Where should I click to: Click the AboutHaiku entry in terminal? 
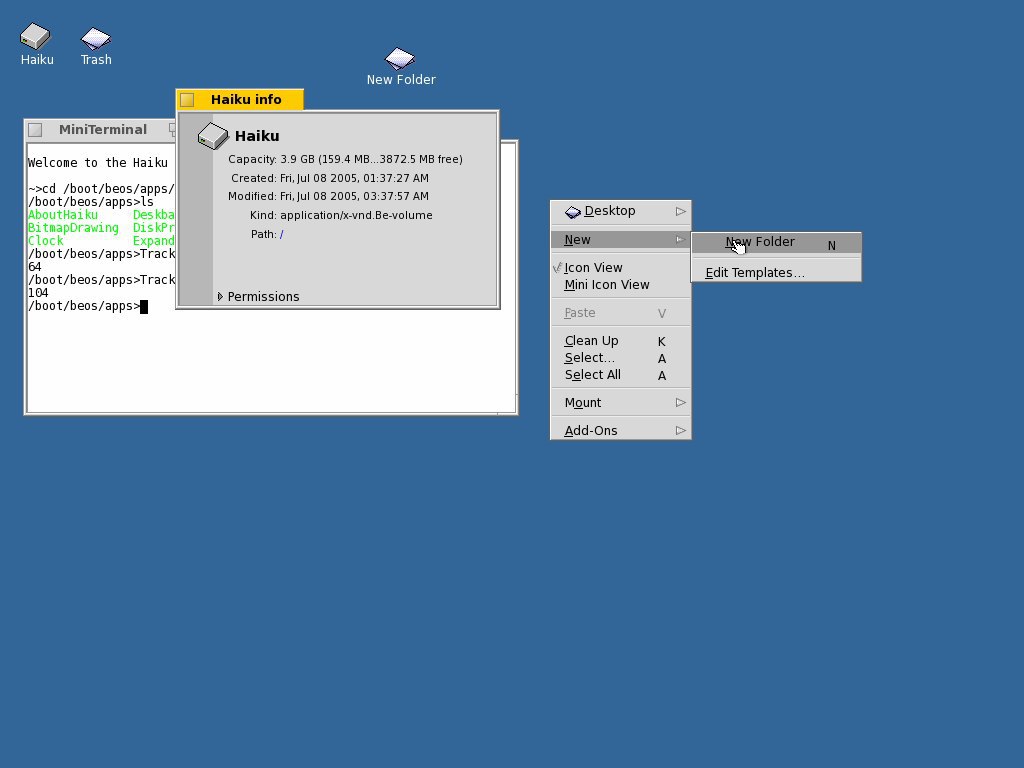(x=63, y=215)
